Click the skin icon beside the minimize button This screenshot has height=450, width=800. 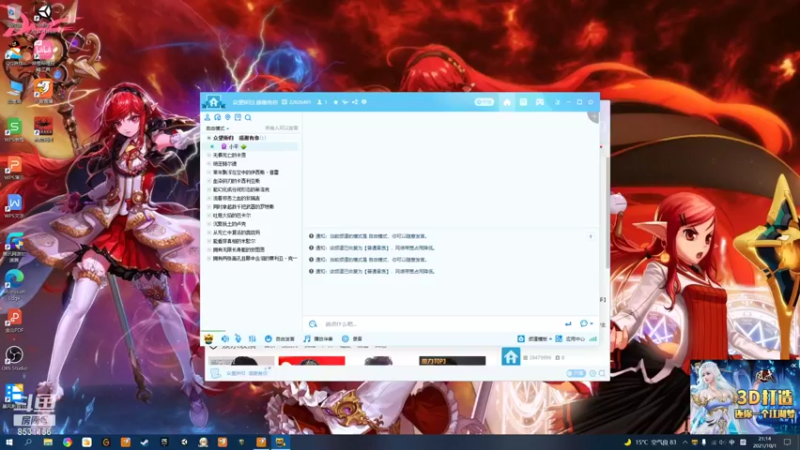coord(557,102)
